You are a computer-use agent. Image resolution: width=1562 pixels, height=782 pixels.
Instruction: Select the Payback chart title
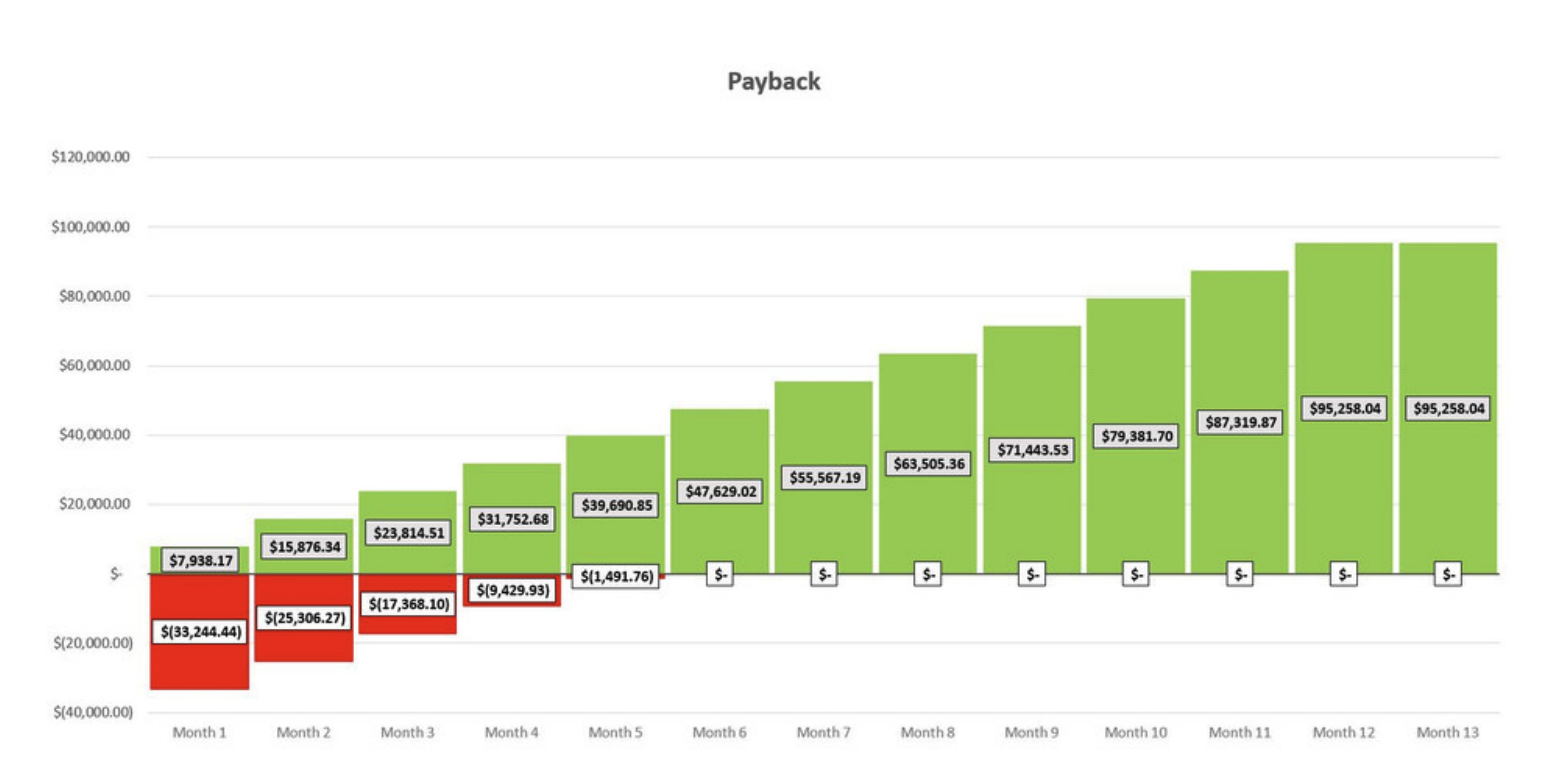click(x=774, y=82)
